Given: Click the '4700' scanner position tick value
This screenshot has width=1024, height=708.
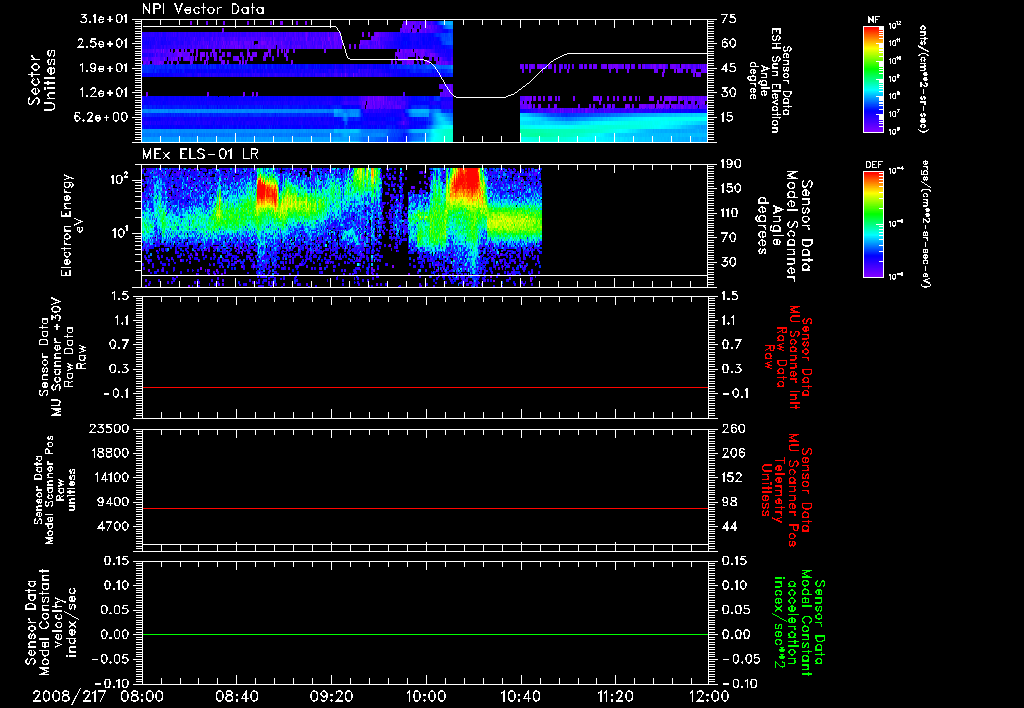Looking at the screenshot, I should [114, 526].
